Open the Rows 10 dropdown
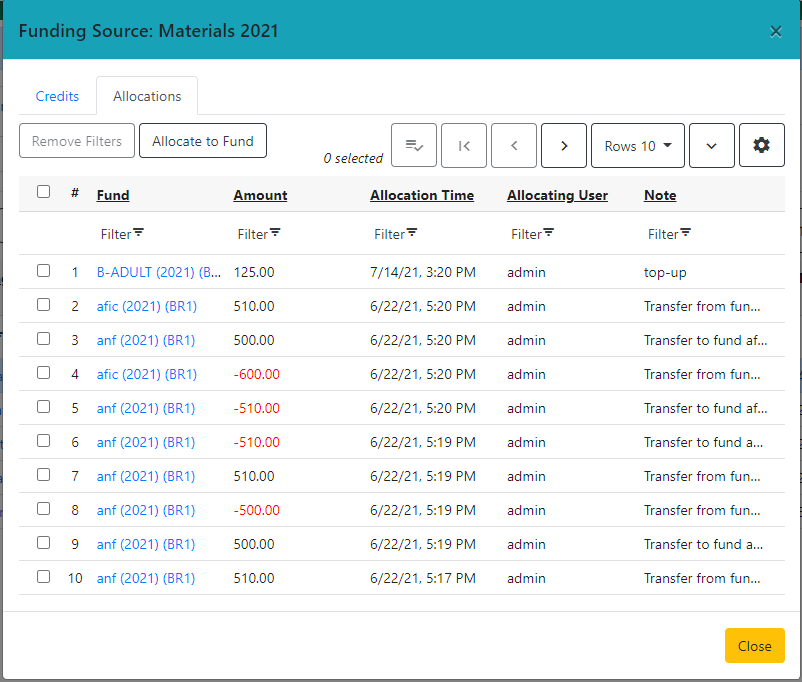802x682 pixels. [637, 145]
